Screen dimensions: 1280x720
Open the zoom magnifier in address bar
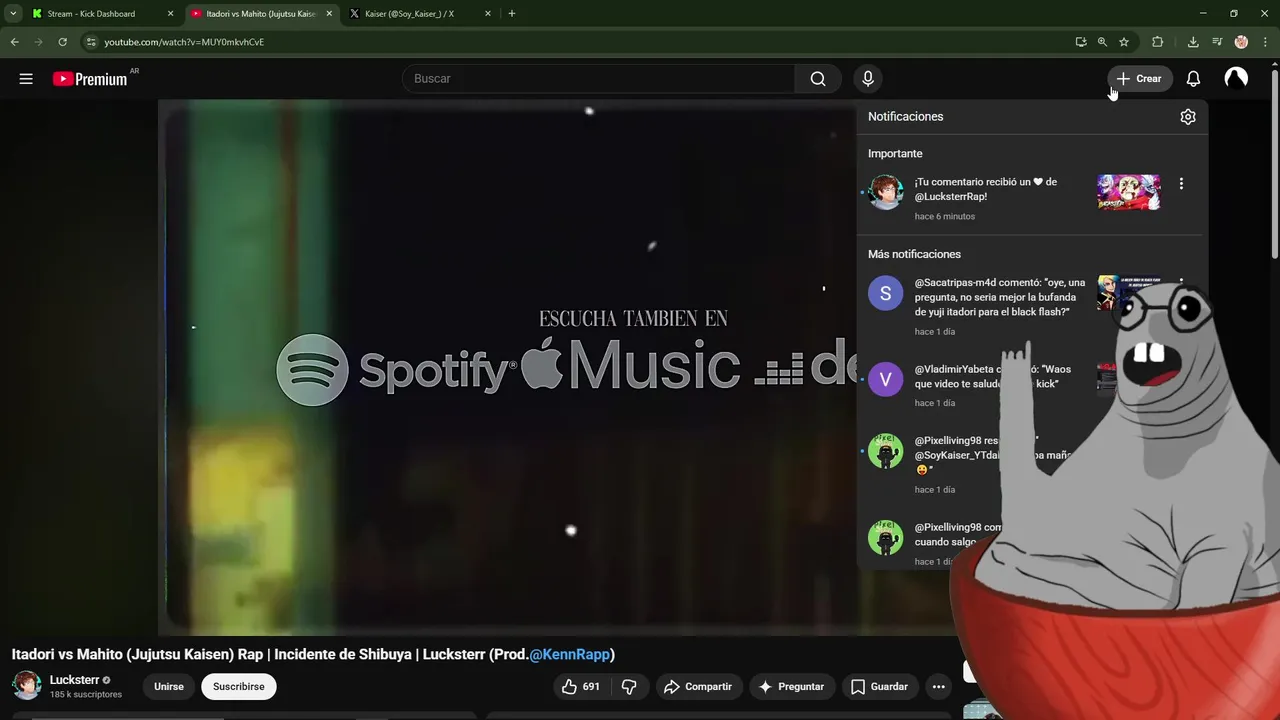[1102, 42]
